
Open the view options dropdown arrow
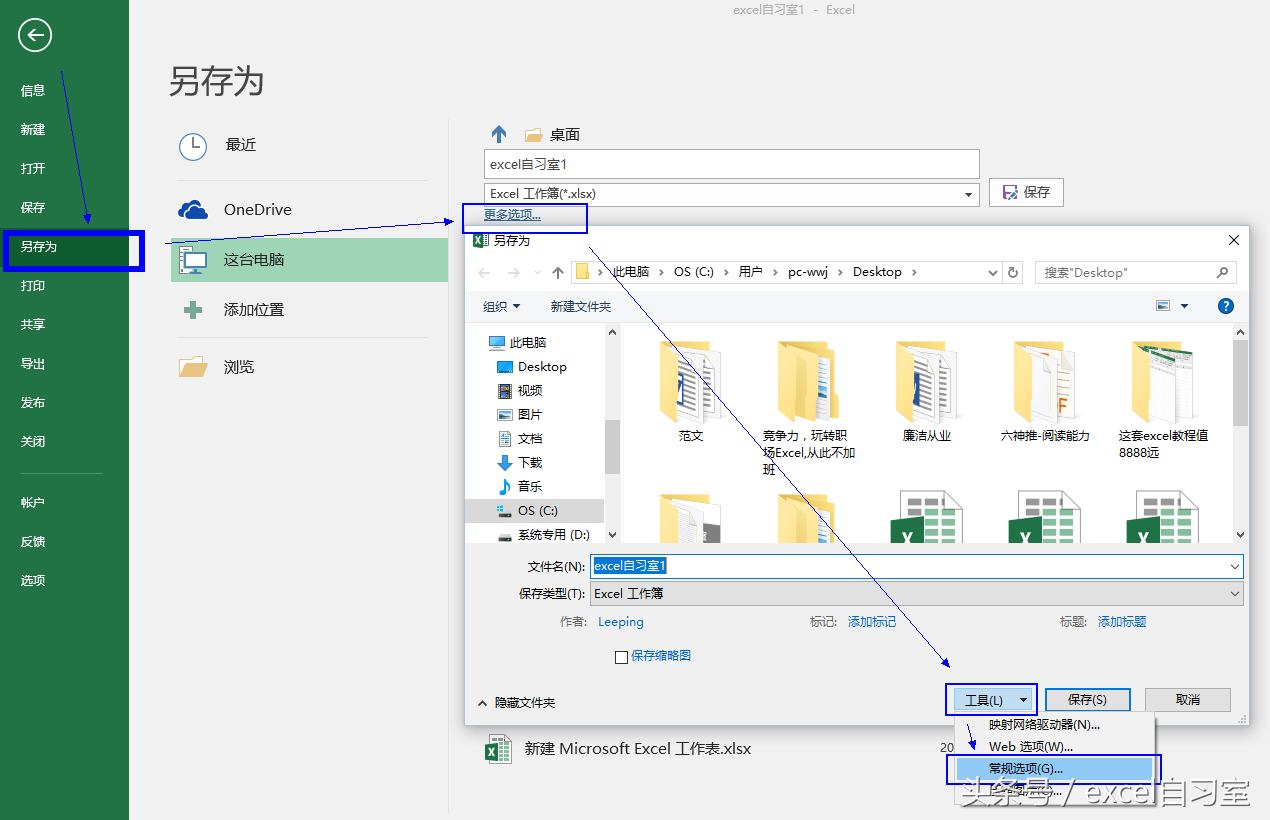tap(1185, 306)
